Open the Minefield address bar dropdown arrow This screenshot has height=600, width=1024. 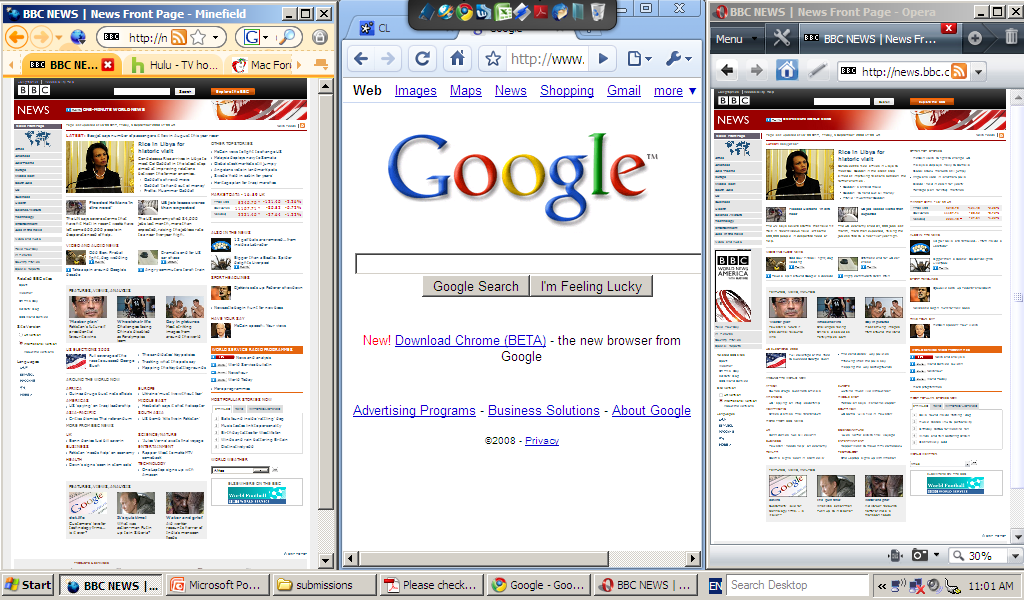pos(216,37)
